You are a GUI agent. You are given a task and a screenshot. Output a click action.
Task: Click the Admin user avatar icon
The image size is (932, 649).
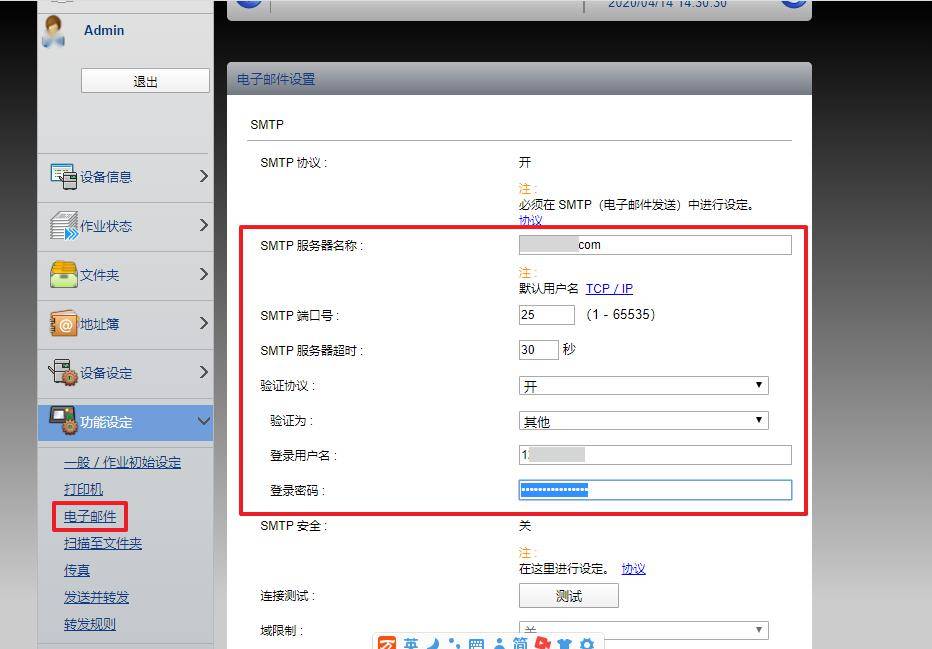click(x=53, y=31)
